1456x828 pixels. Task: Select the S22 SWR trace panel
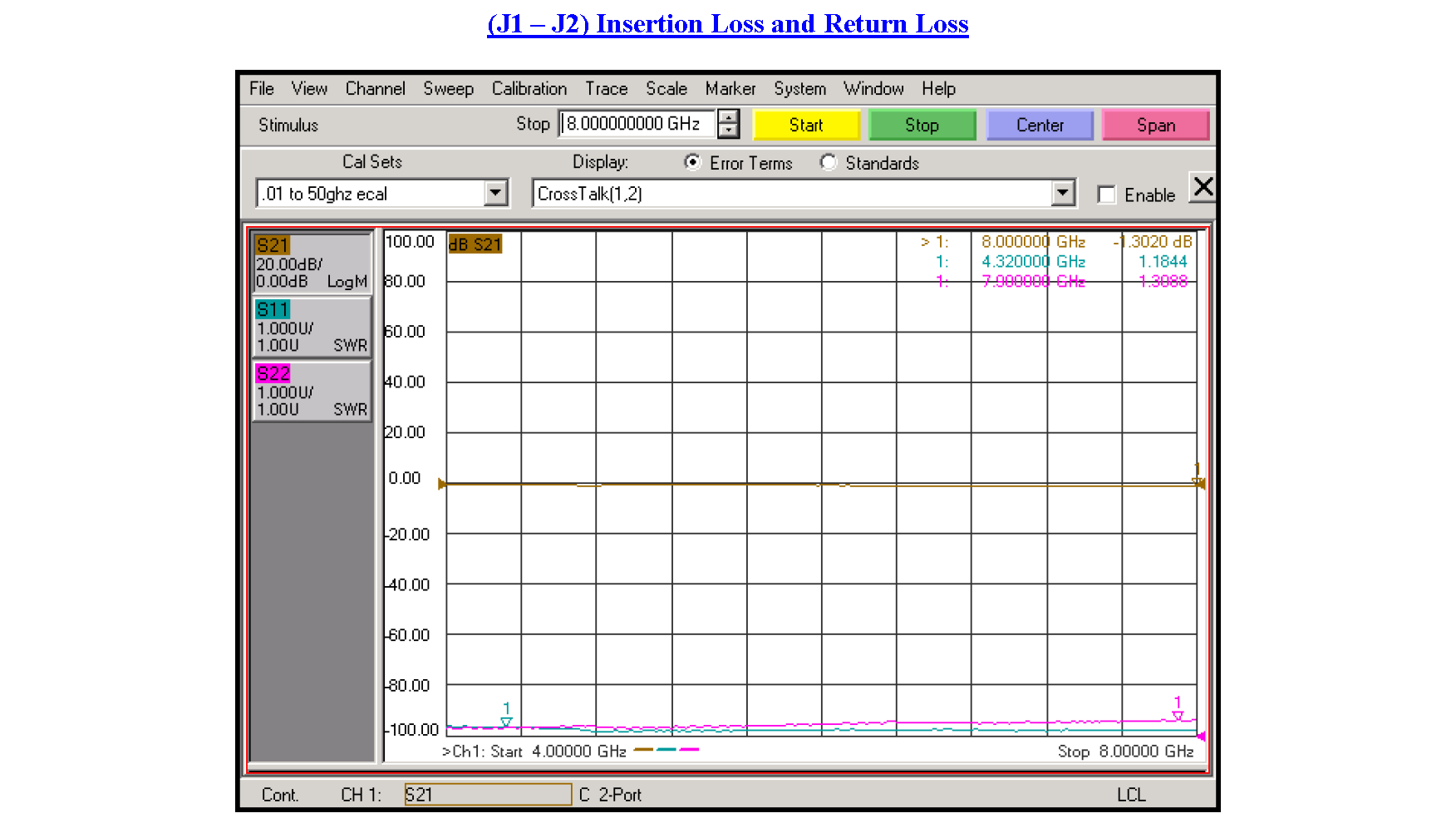(312, 391)
